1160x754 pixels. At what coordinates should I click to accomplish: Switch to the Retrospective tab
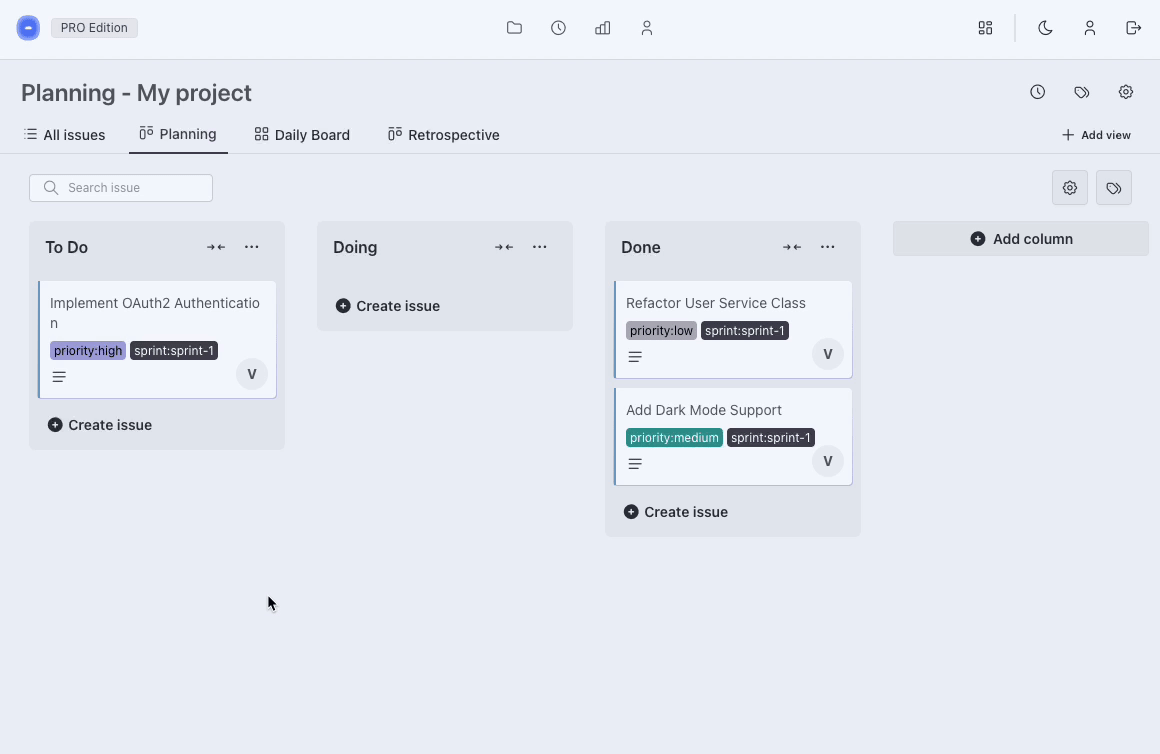[x=443, y=135]
